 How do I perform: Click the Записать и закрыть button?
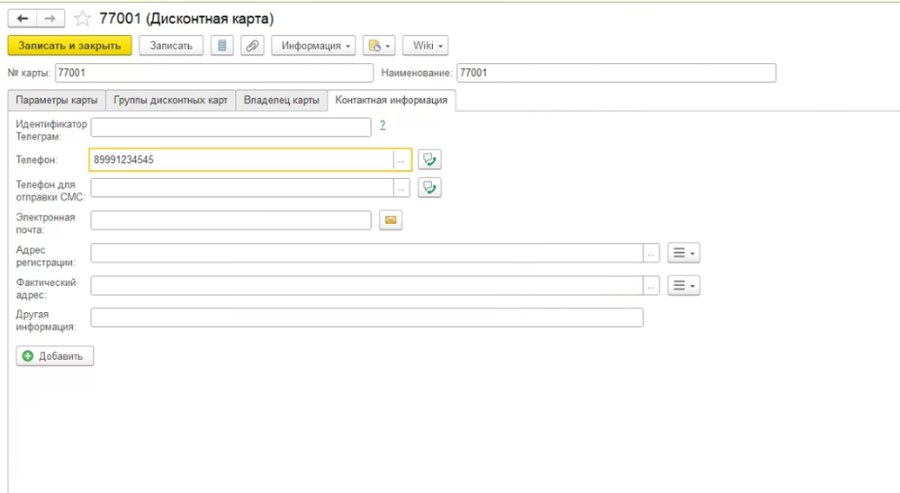[69, 45]
